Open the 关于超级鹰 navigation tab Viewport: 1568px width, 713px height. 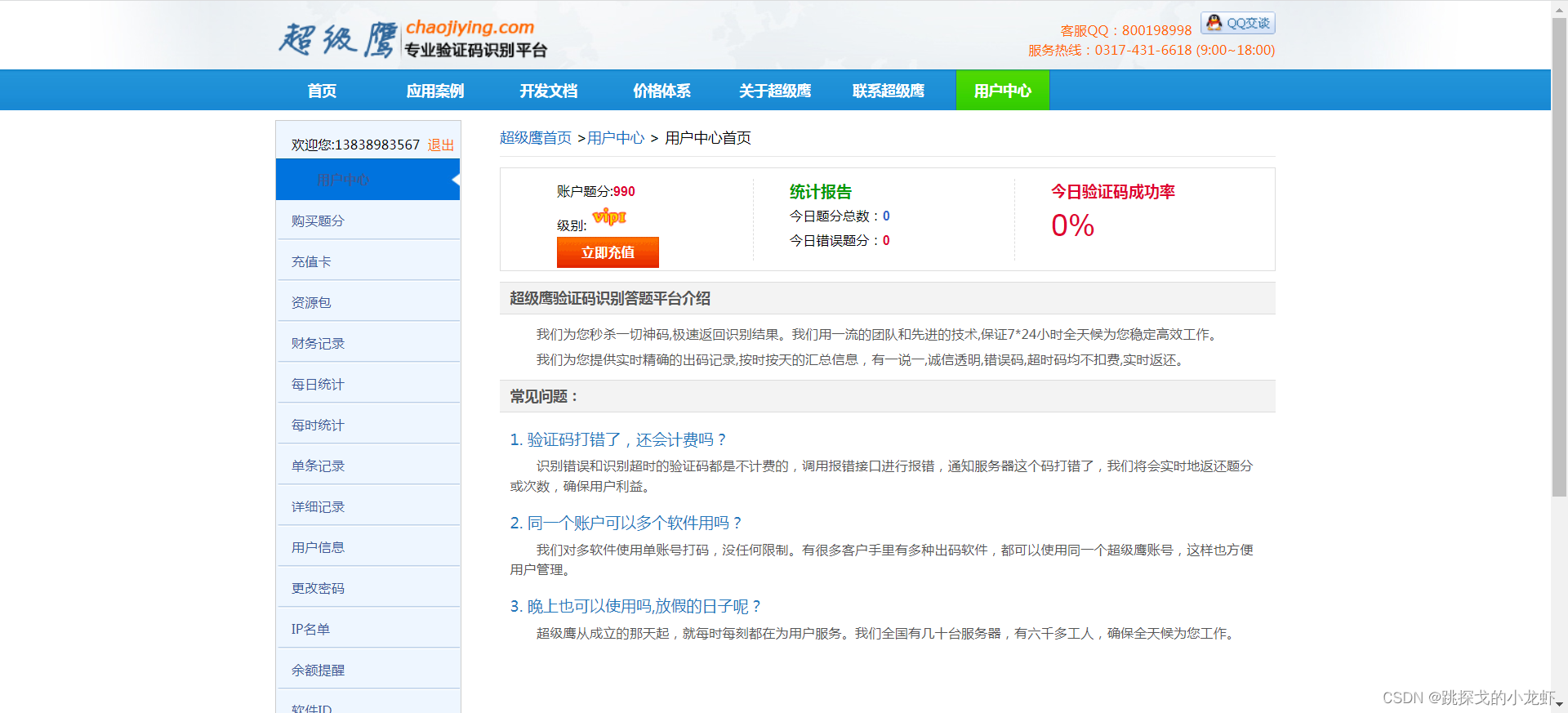[775, 91]
